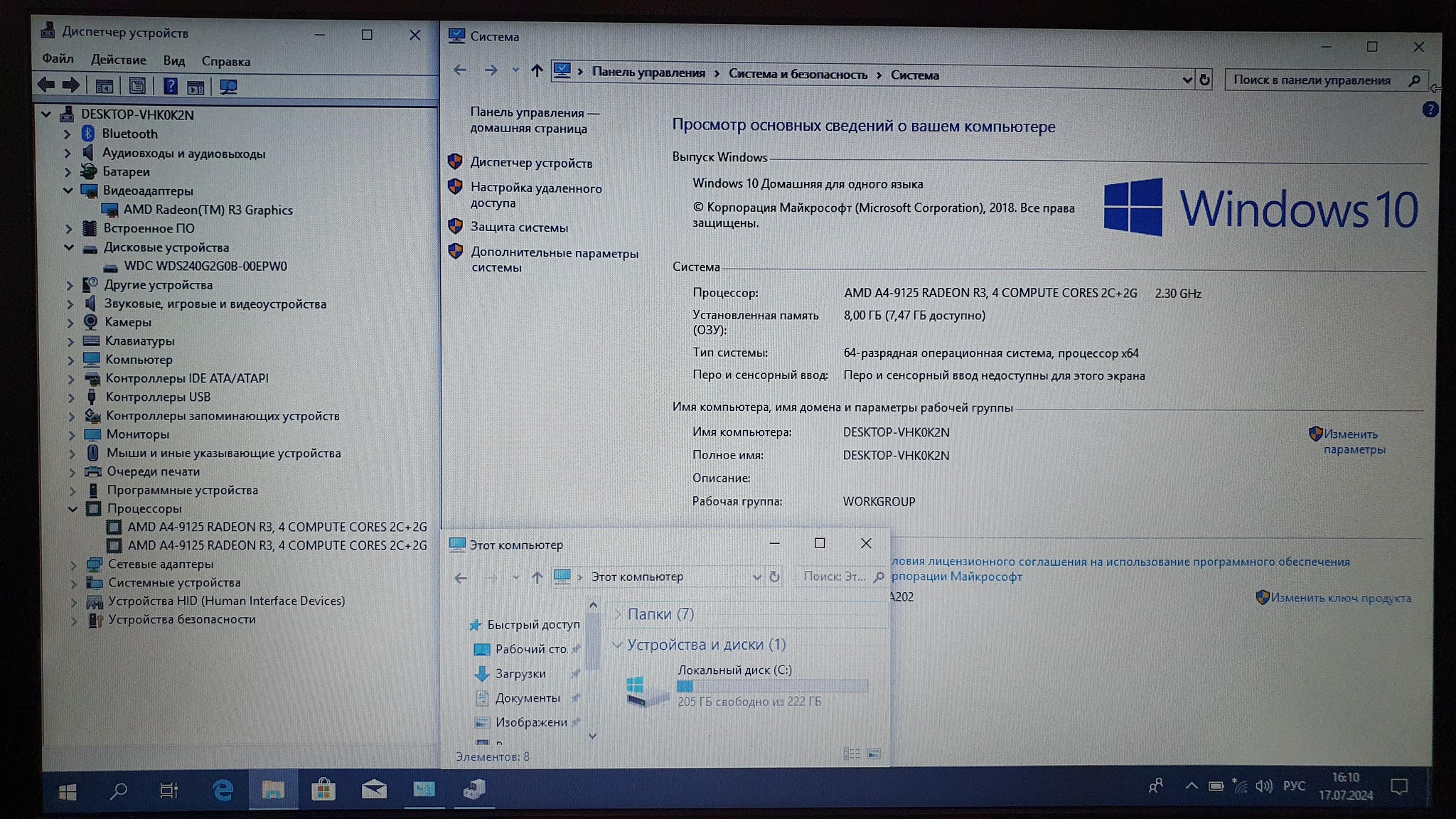Open the Справка menu
1456x819 pixels.
(225, 62)
